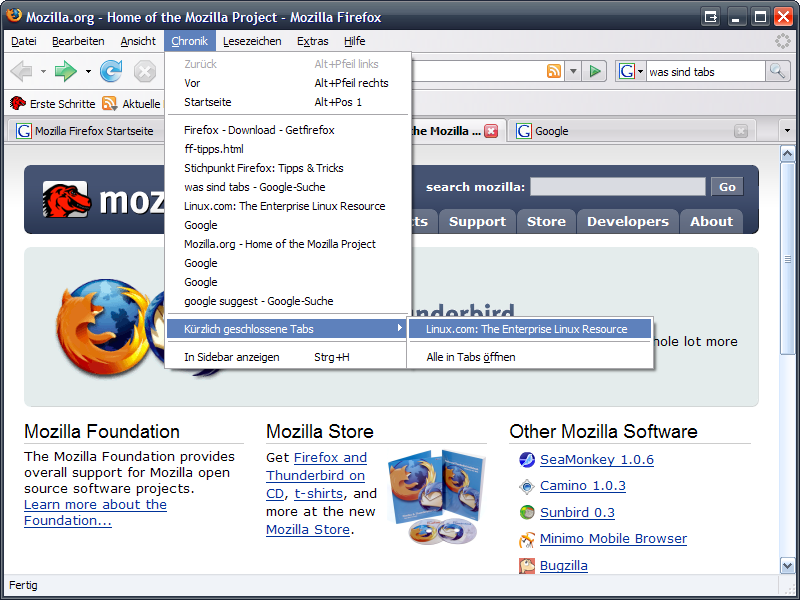The height and width of the screenshot is (600, 800).
Task: Click the search mozilla input field
Action: coord(618,187)
